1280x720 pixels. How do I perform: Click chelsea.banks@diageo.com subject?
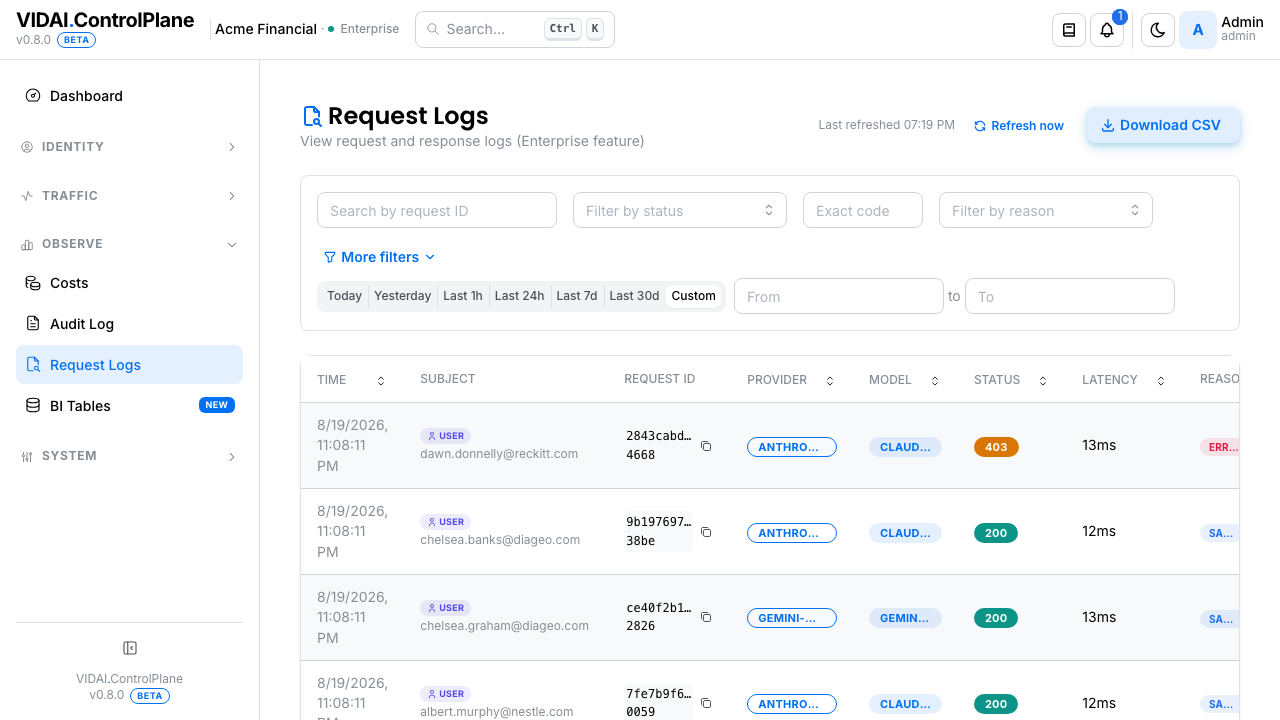(500, 539)
